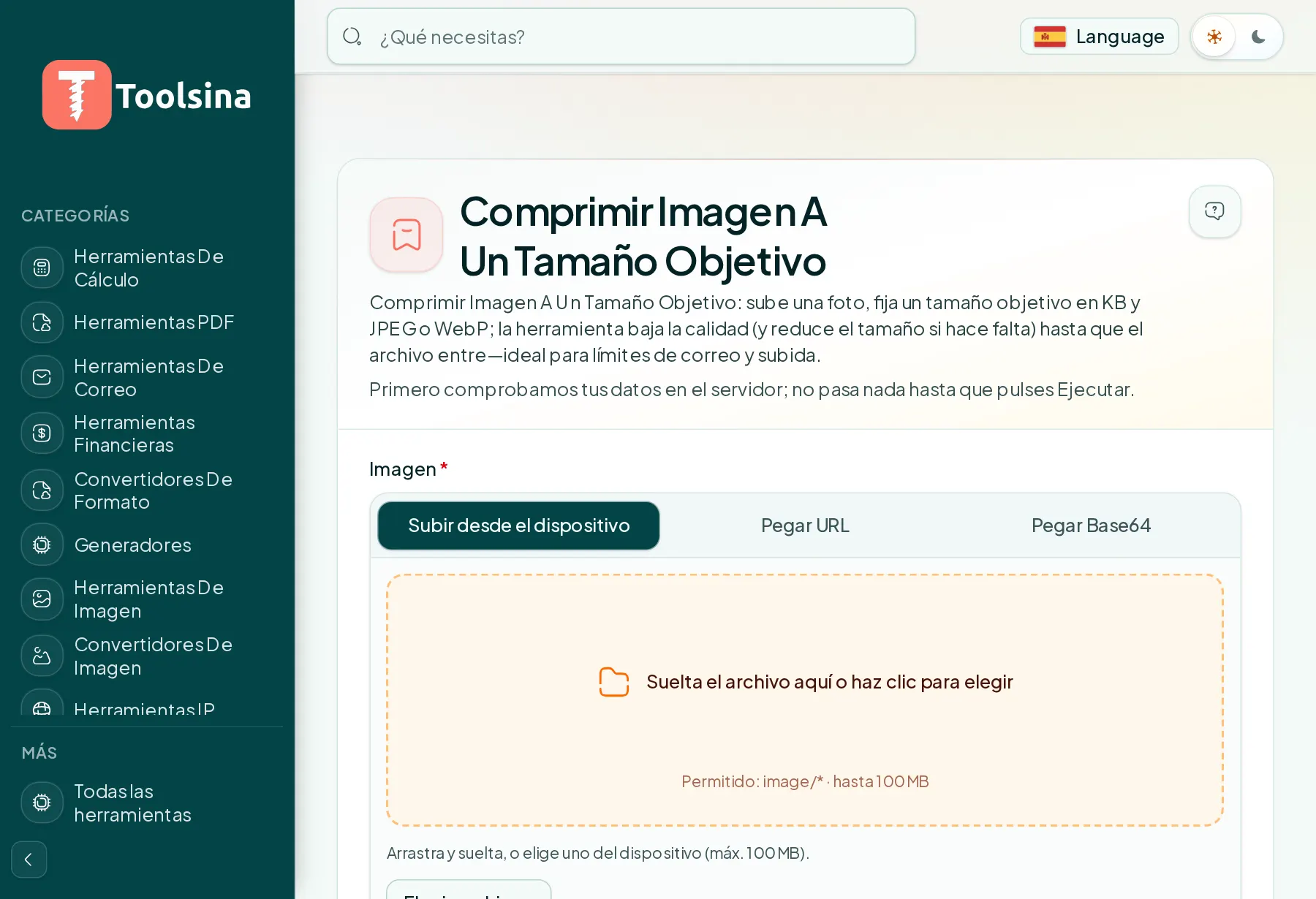
Task: Click the CATEGORÍAS heading
Action: [75, 216]
